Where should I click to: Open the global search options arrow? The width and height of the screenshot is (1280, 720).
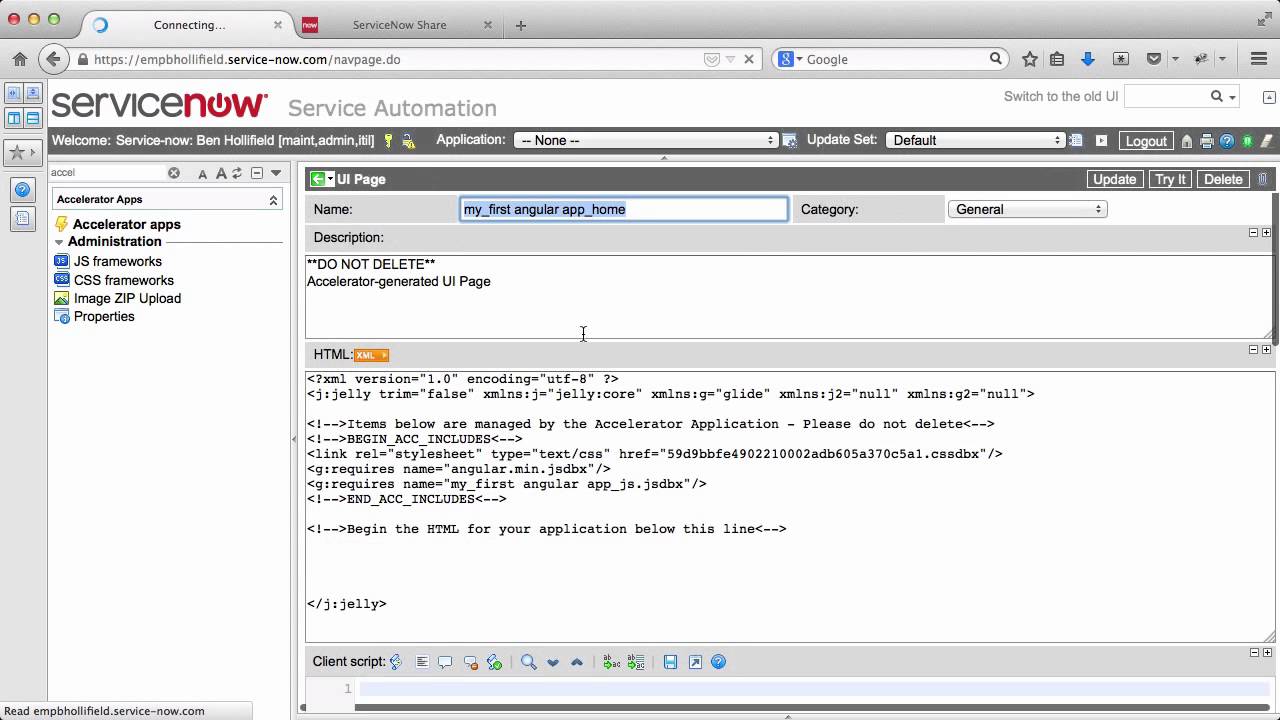[1233, 98]
